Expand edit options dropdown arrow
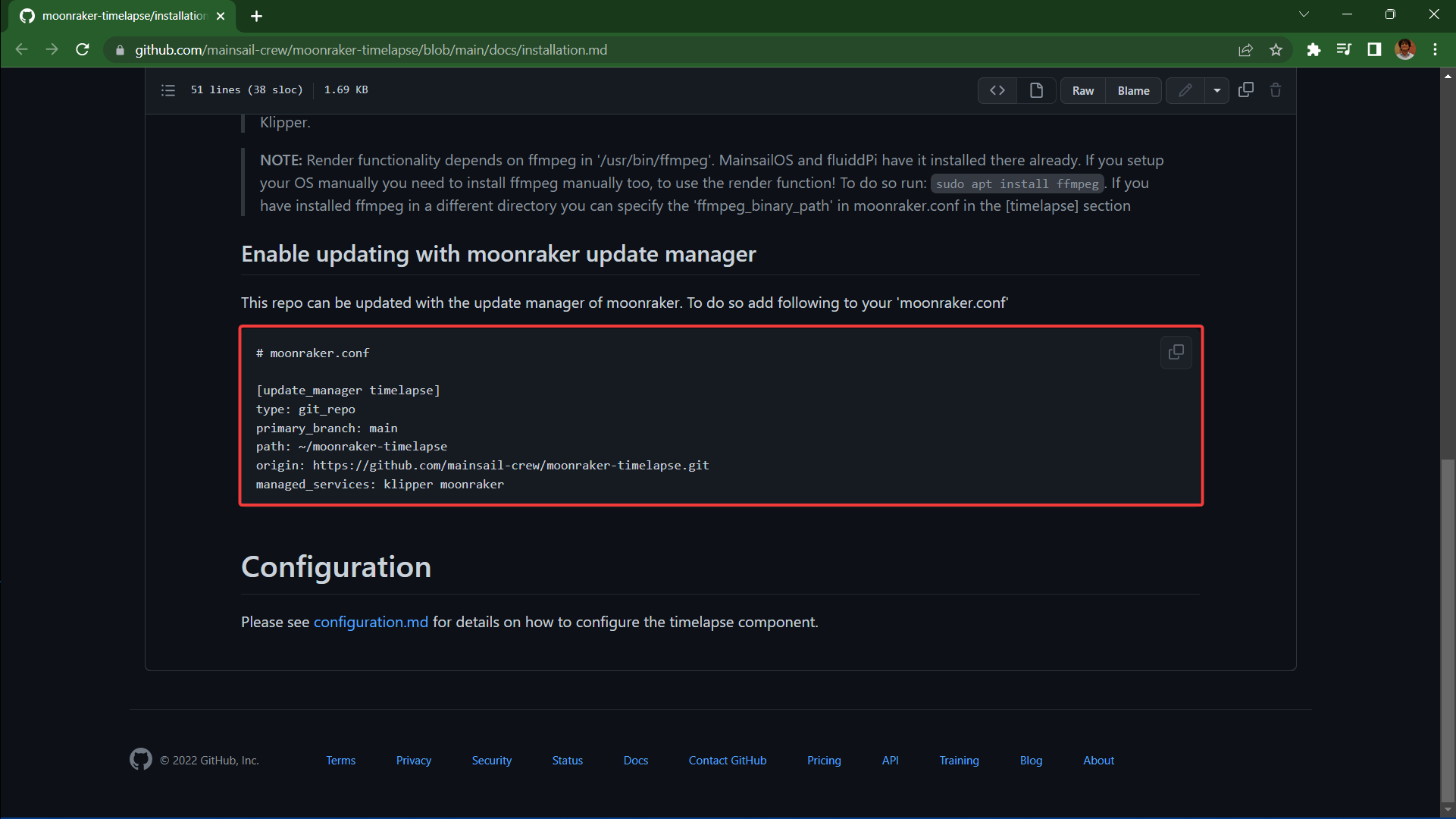This screenshot has width=1456, height=819. click(1217, 90)
